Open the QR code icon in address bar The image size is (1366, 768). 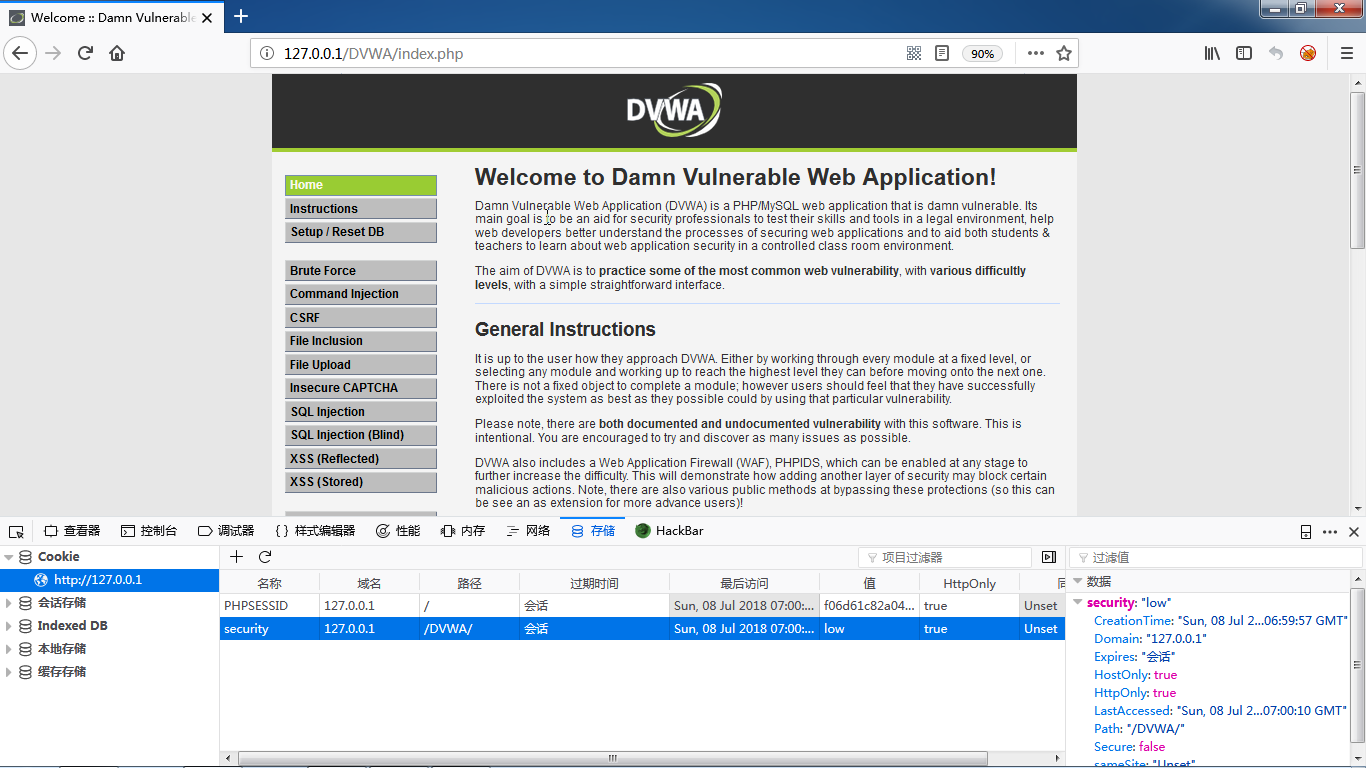[913, 54]
